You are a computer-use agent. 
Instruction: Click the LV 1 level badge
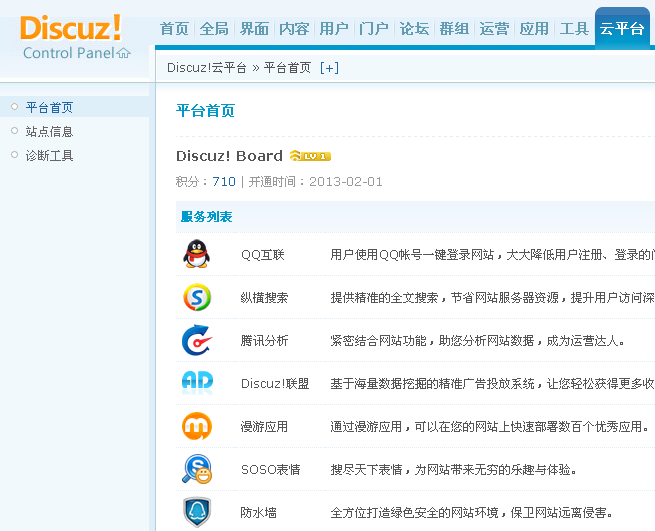310,156
